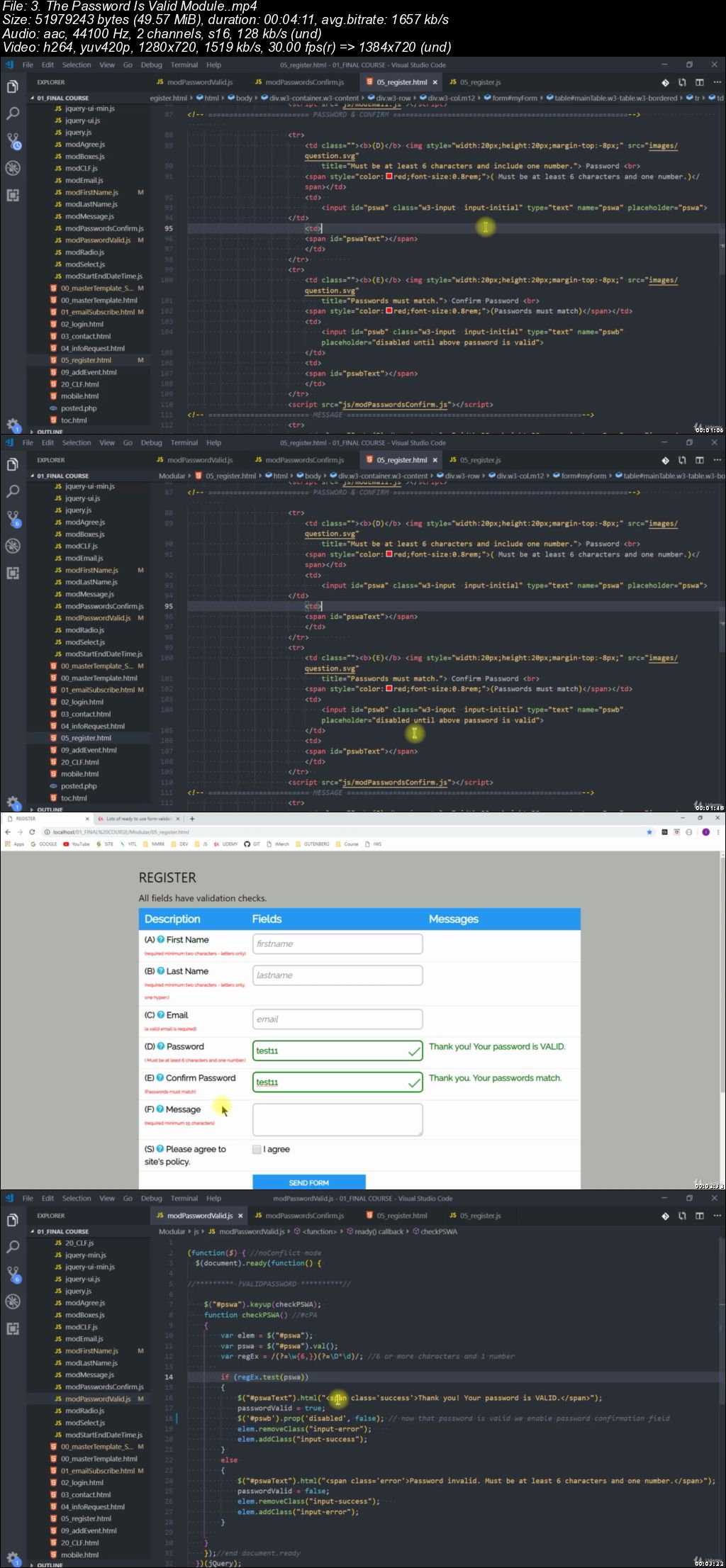Open the Course bookmark folder
Screen dimensions: 726x1568
click(x=347, y=844)
